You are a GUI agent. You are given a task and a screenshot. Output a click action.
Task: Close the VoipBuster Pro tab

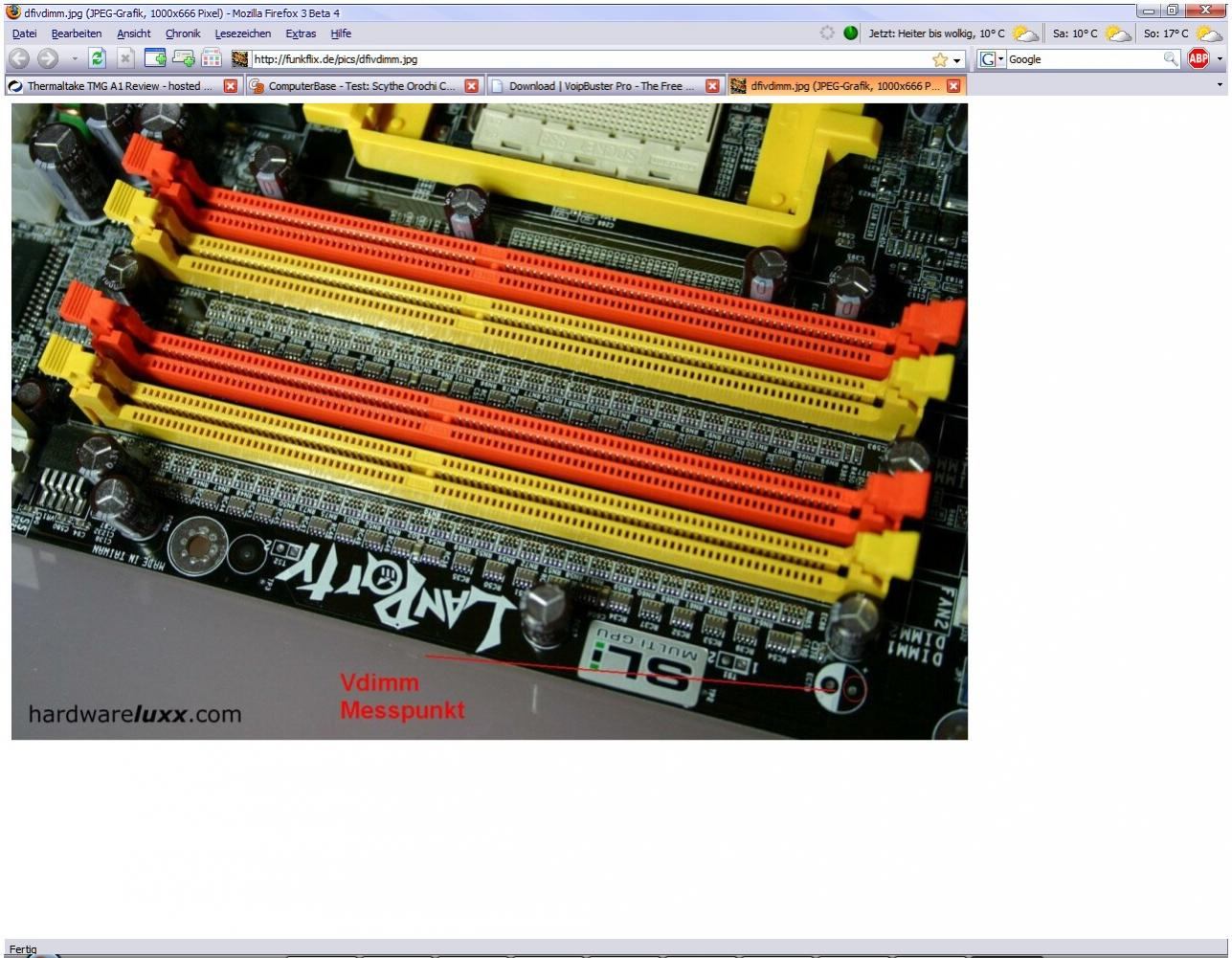712,86
